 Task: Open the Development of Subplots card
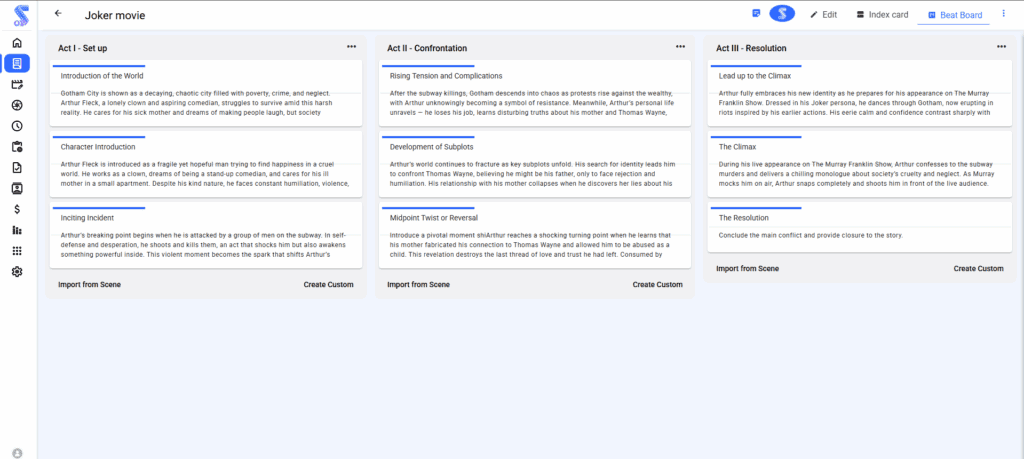coord(535,165)
